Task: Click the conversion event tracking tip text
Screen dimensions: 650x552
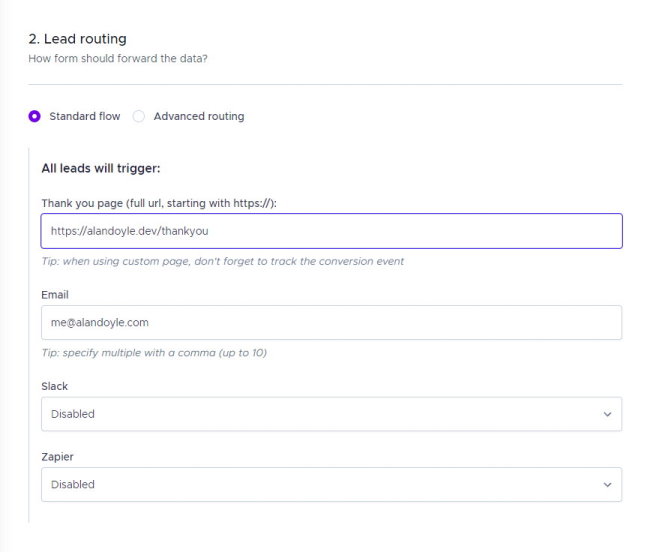Action: tap(223, 261)
